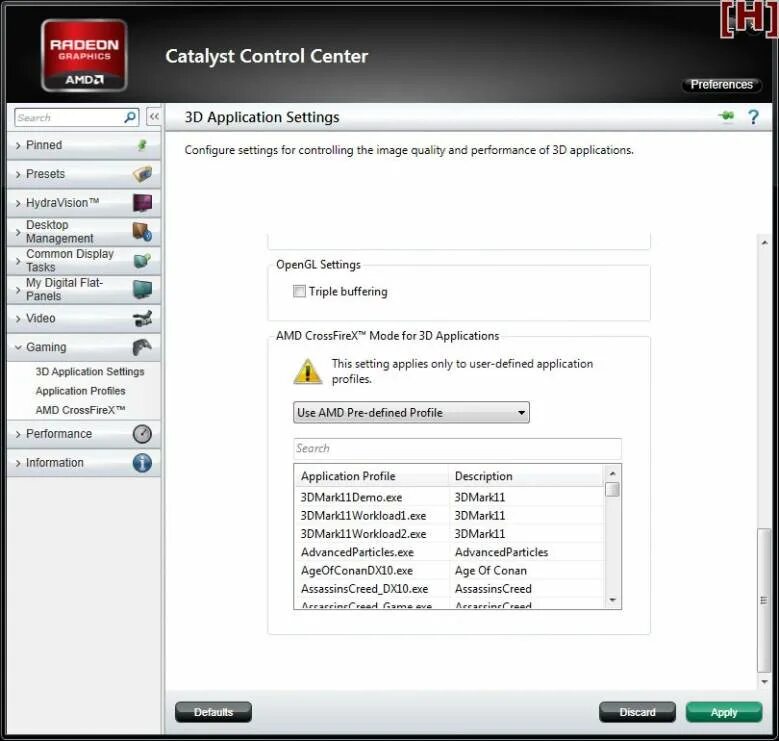Click the Pinned green pushpin icon
The width and height of the screenshot is (779, 741).
point(142,145)
